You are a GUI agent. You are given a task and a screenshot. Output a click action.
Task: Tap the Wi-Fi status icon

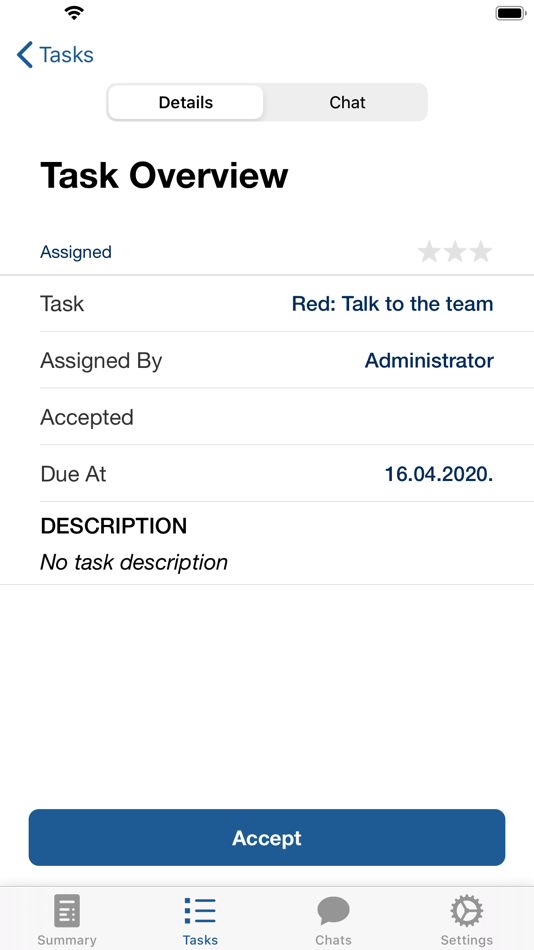pyautogui.click(x=74, y=13)
